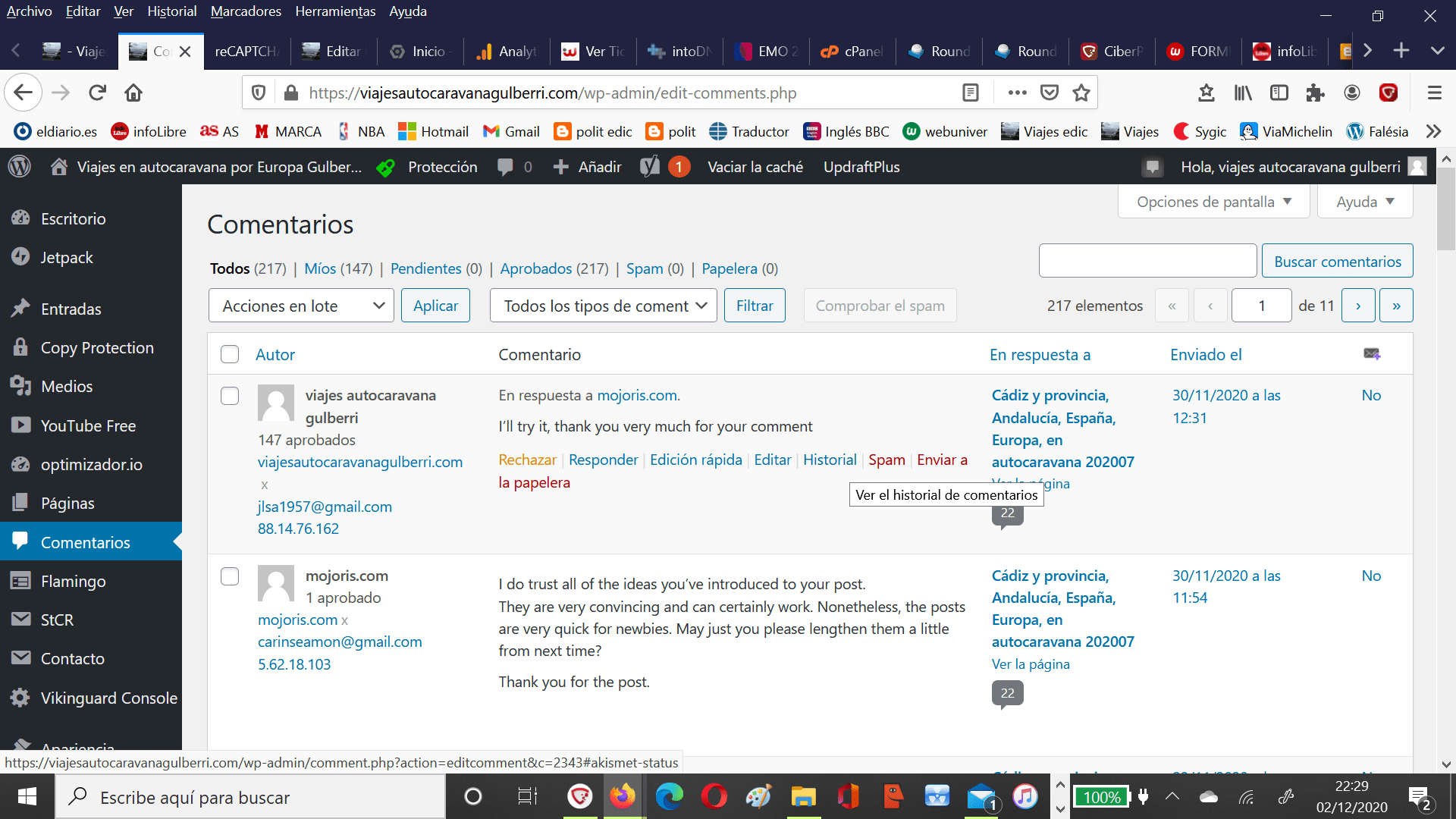Open the extensions puzzle icon
The height and width of the screenshot is (819, 1456).
click(1315, 93)
